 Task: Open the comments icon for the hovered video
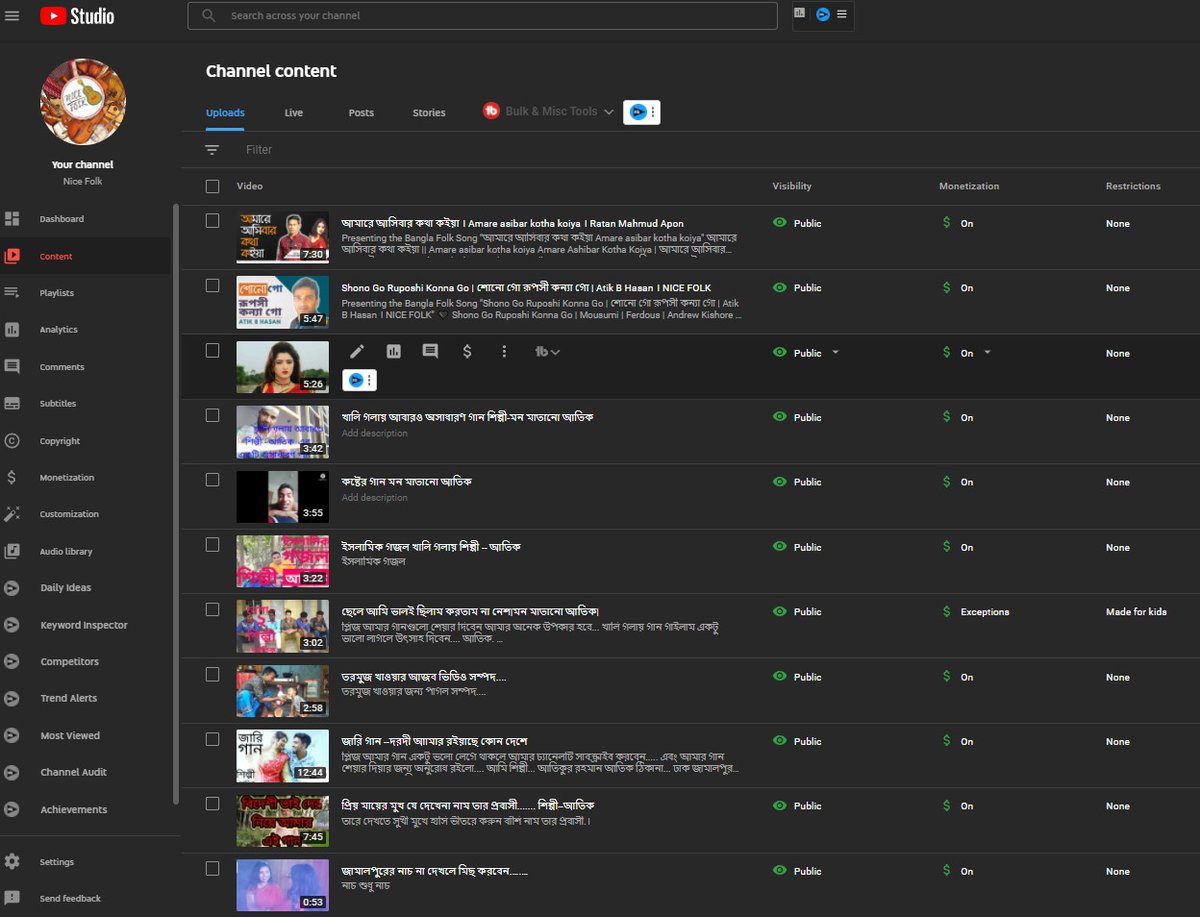[430, 351]
